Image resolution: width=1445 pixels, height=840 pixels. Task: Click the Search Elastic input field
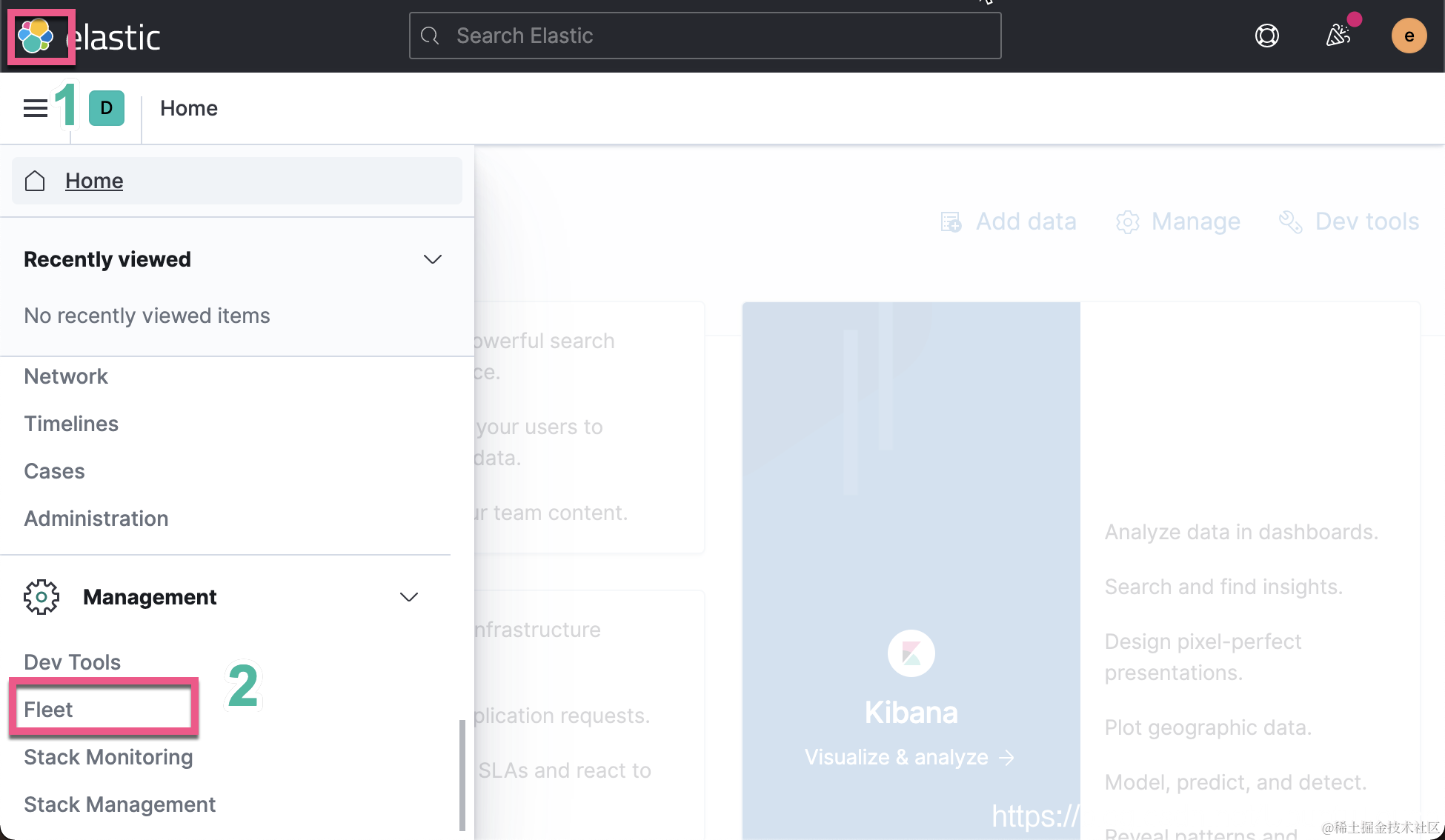705,36
